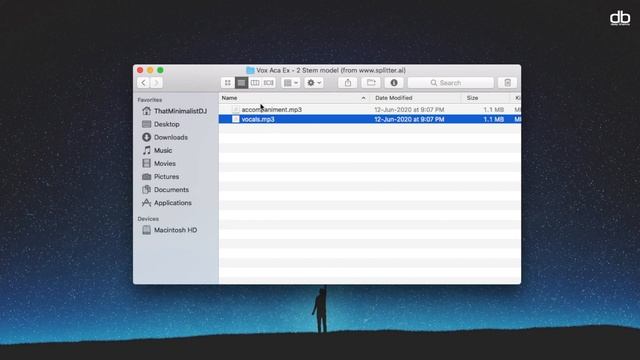Click the accompaniment.mp3 file icon
Image resolution: width=640 pixels, height=360 pixels.
pos(236,109)
